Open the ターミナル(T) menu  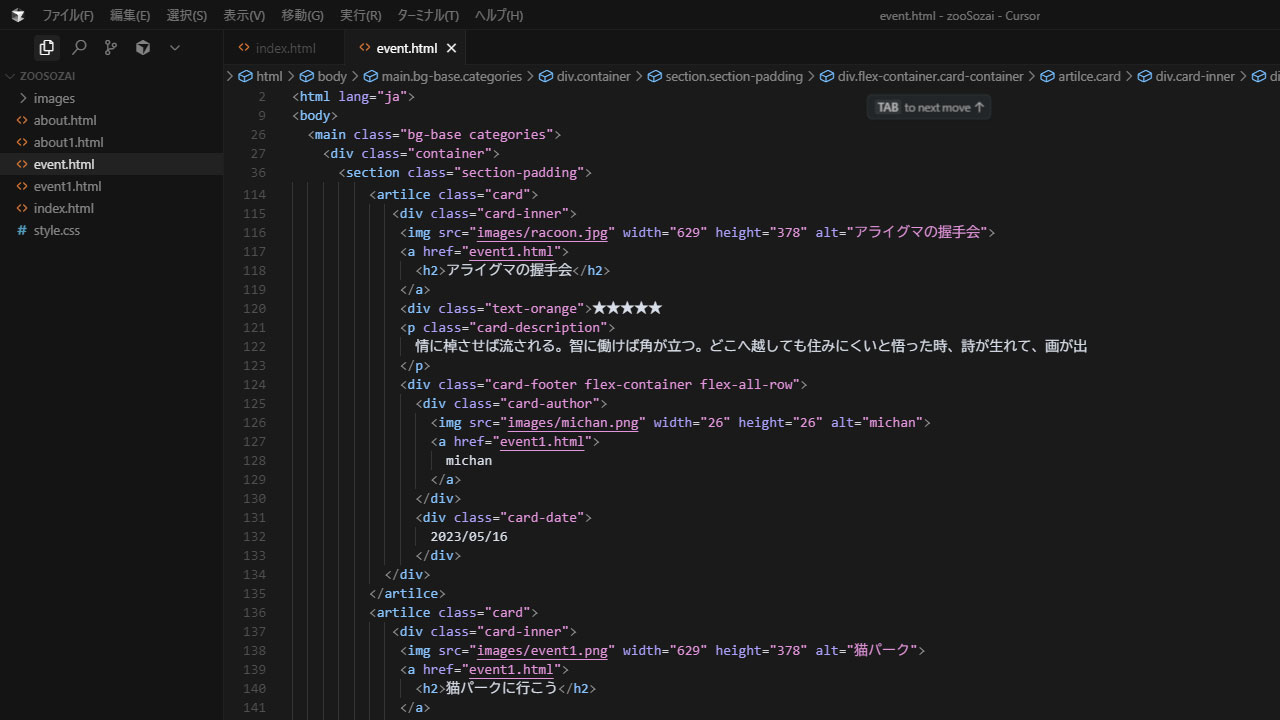point(428,15)
